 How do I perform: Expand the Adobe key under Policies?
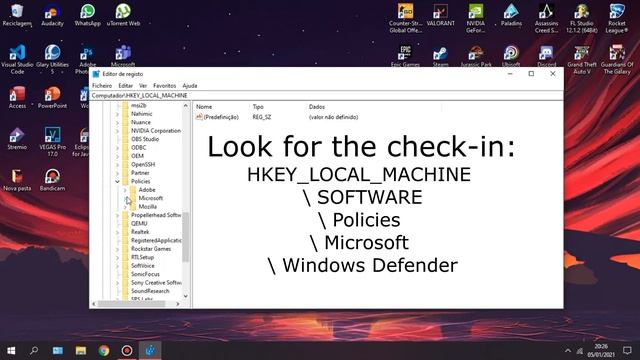pos(125,190)
